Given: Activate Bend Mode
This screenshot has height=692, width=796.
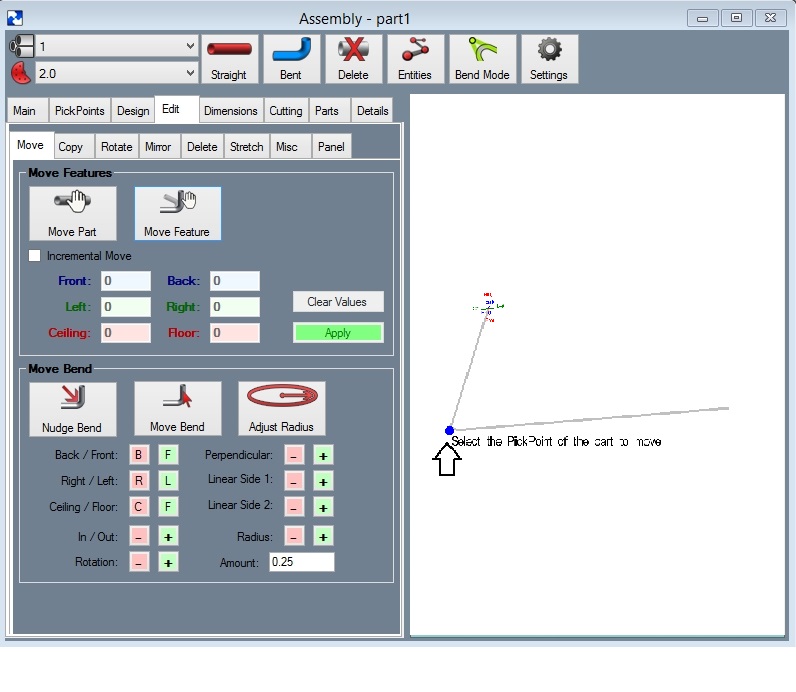Looking at the screenshot, I should point(482,59).
